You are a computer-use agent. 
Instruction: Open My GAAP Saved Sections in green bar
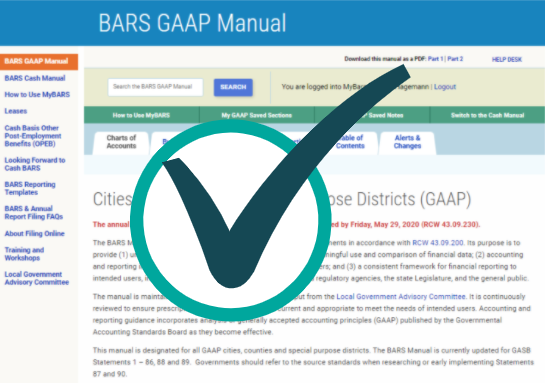[257, 115]
